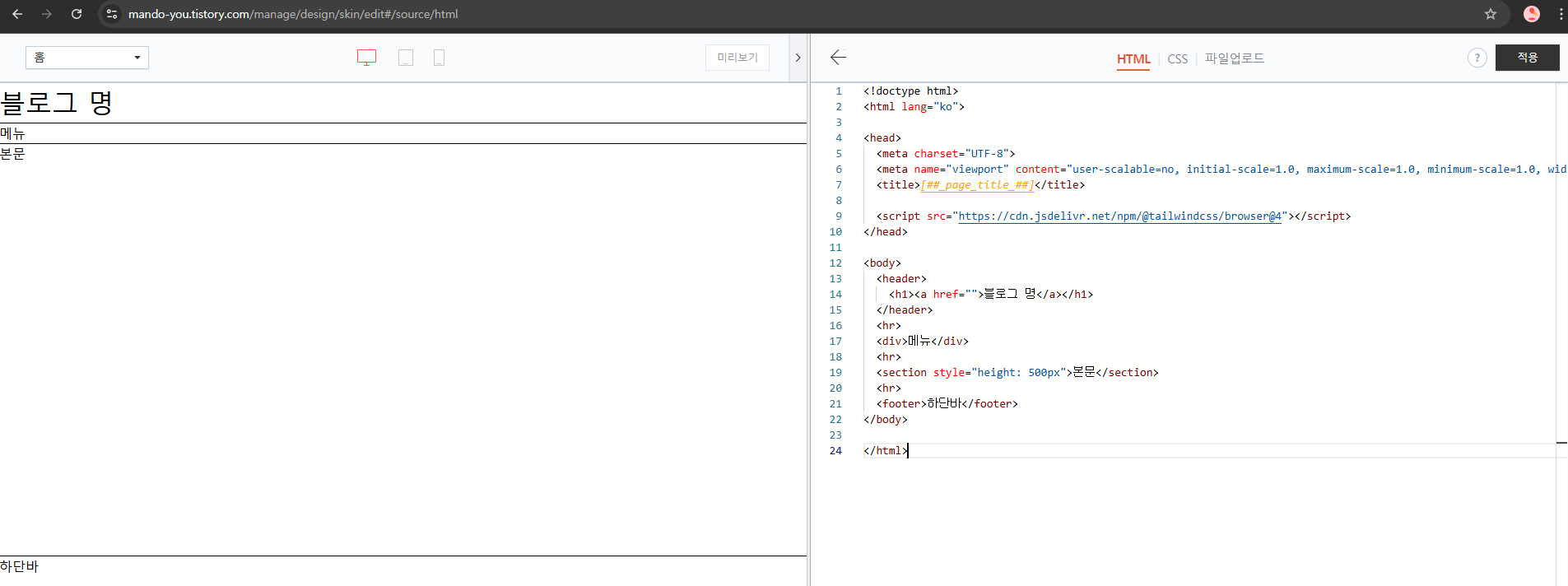This screenshot has height=586, width=1568.
Task: Click the editor back arrow
Action: (838, 57)
